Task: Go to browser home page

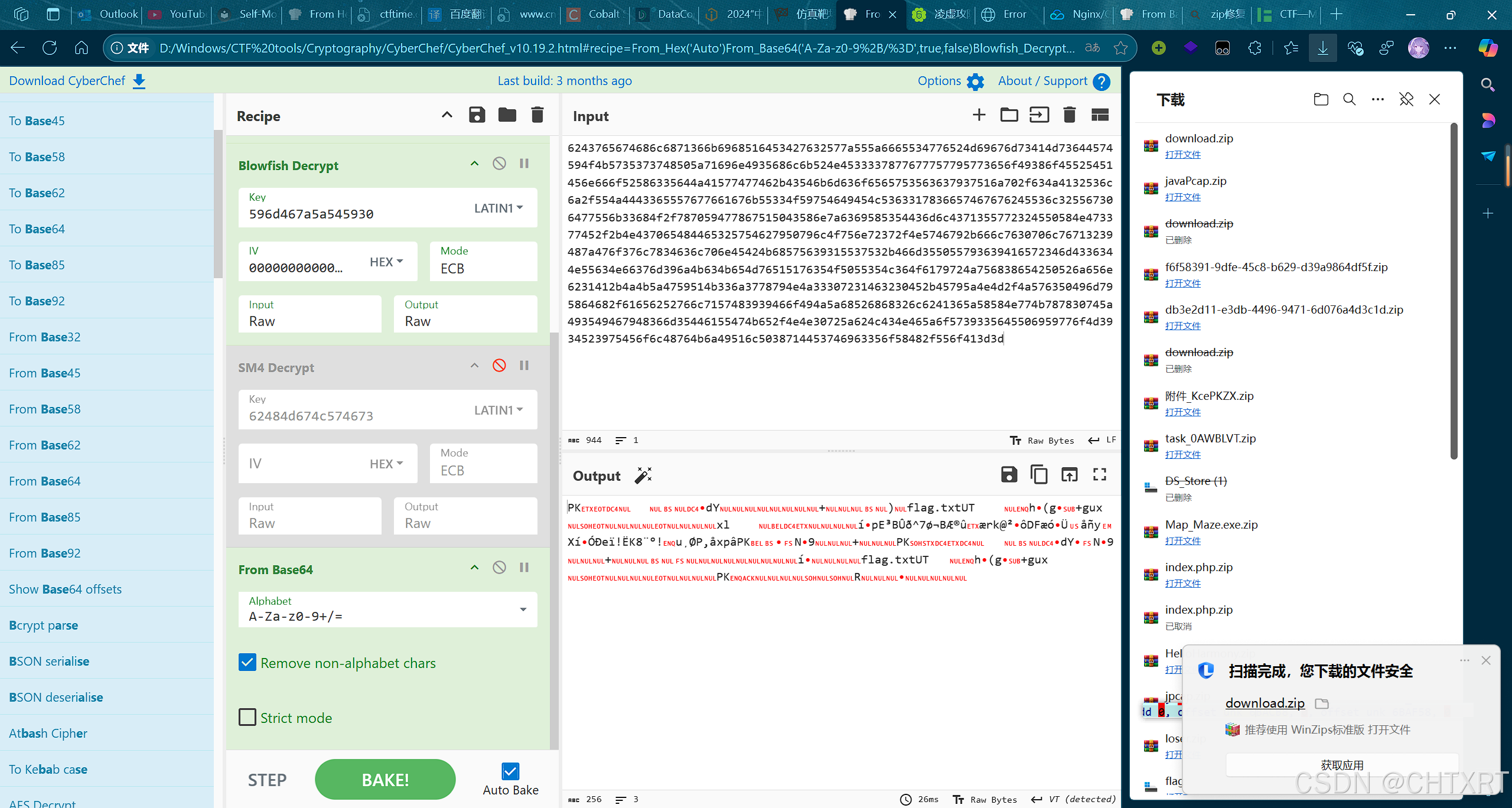Action: click(82, 48)
